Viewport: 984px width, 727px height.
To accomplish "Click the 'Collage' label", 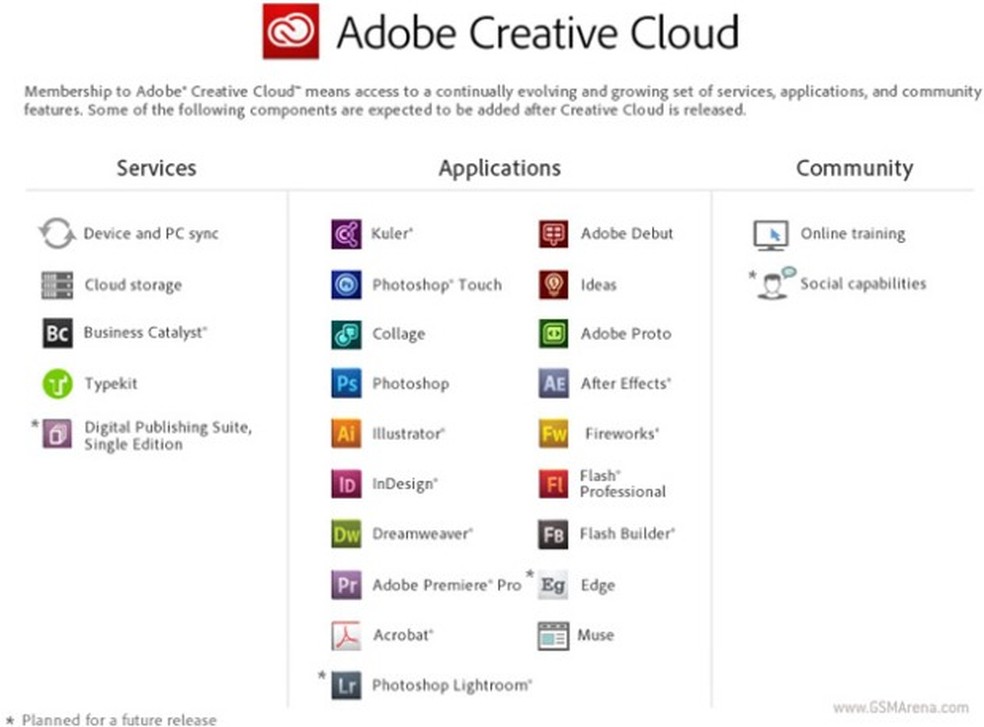I will pos(398,334).
